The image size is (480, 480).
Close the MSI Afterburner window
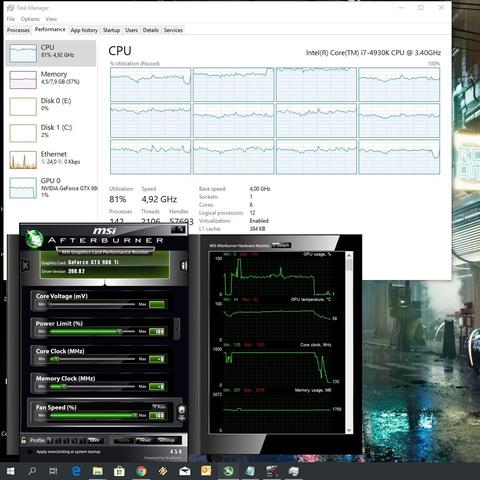(x=181, y=229)
